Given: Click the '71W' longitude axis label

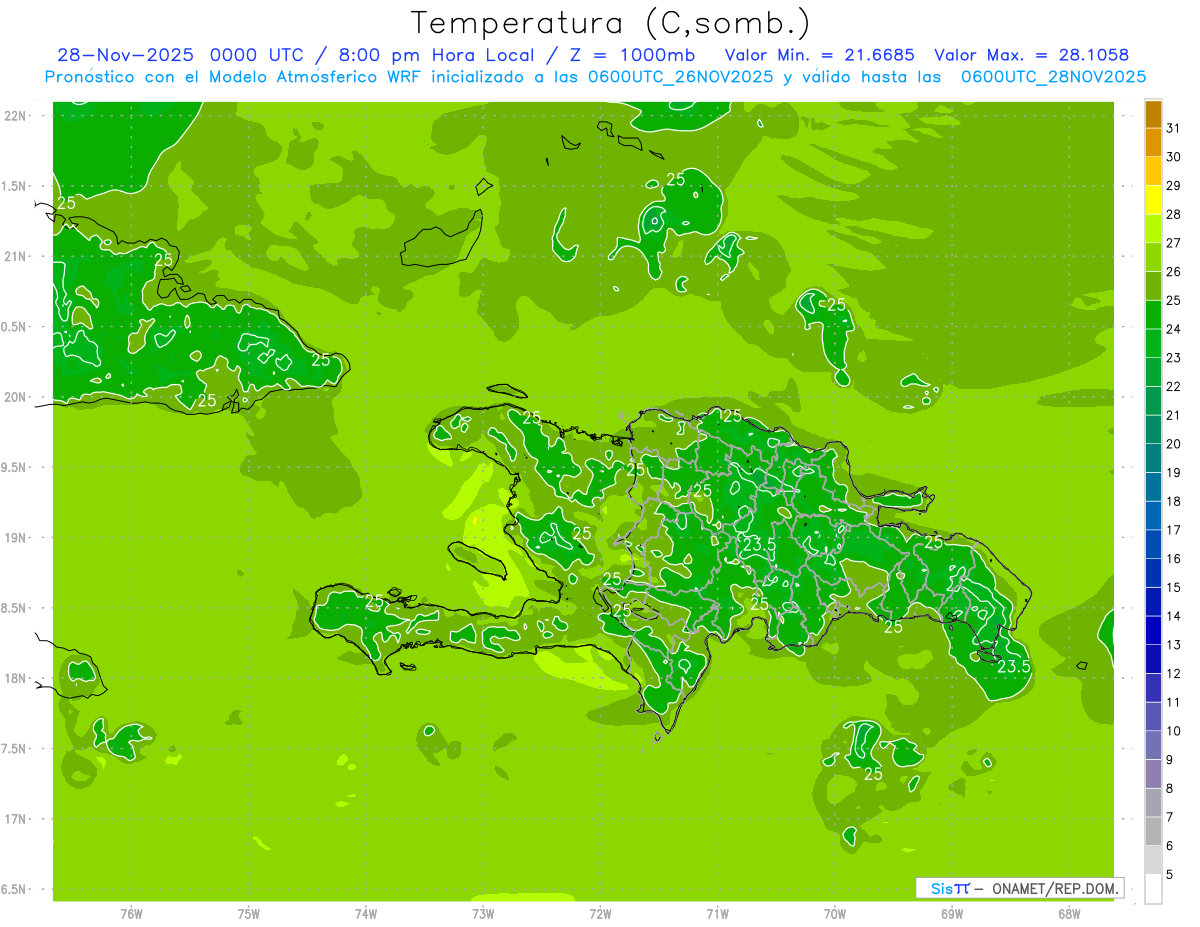Looking at the screenshot, I should point(717,914).
